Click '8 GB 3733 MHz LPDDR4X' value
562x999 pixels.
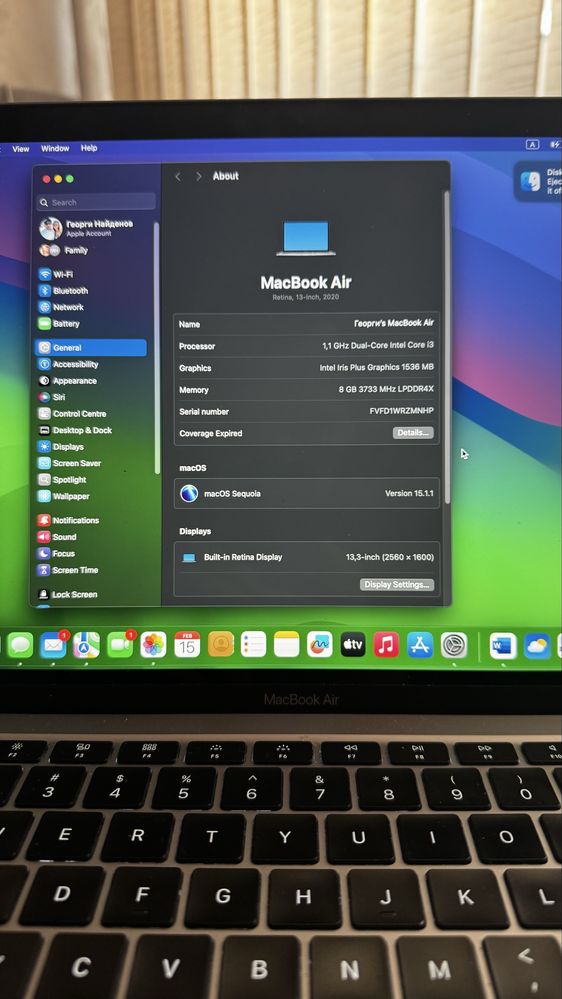point(386,389)
